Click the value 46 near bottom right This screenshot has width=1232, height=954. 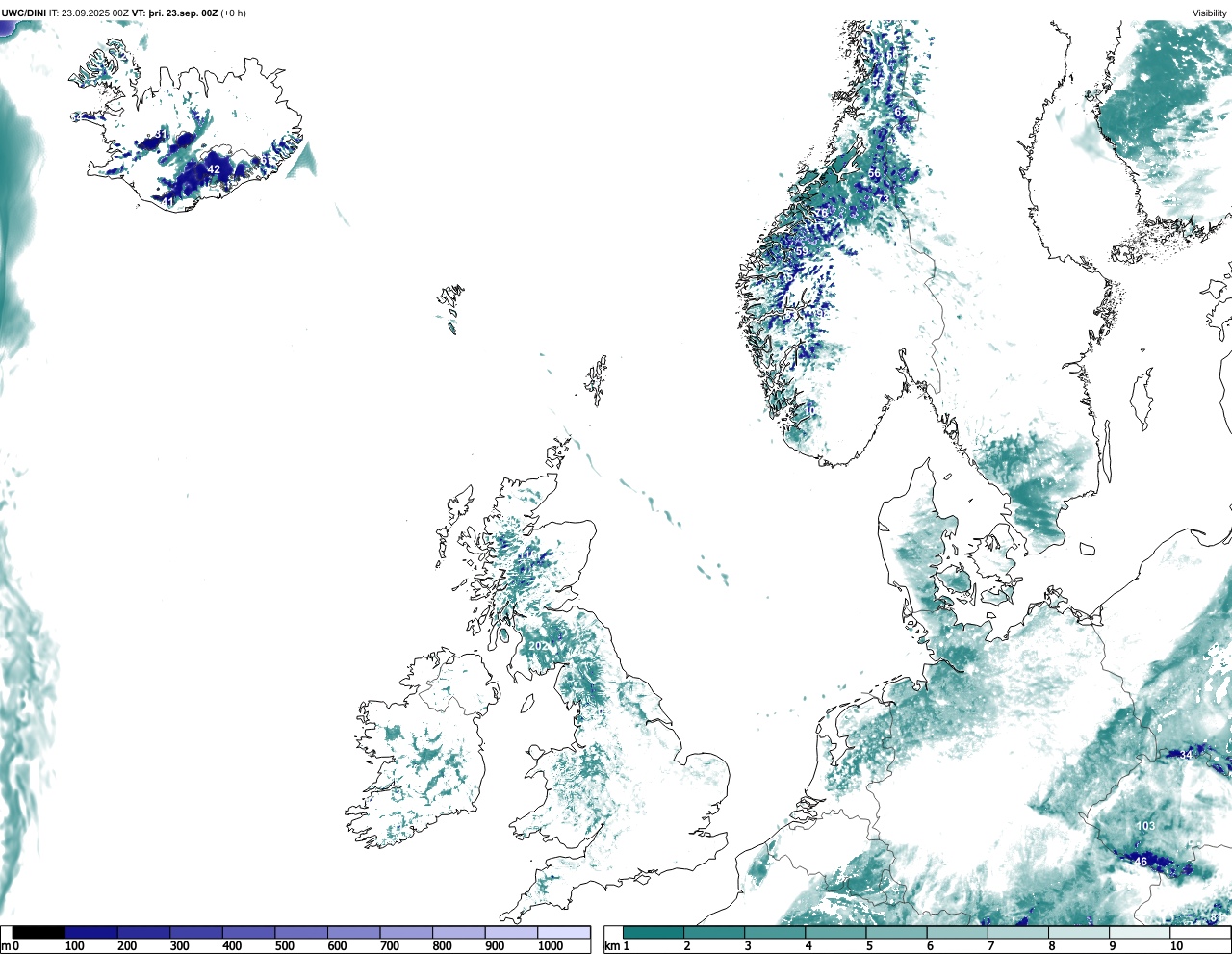1141,862
